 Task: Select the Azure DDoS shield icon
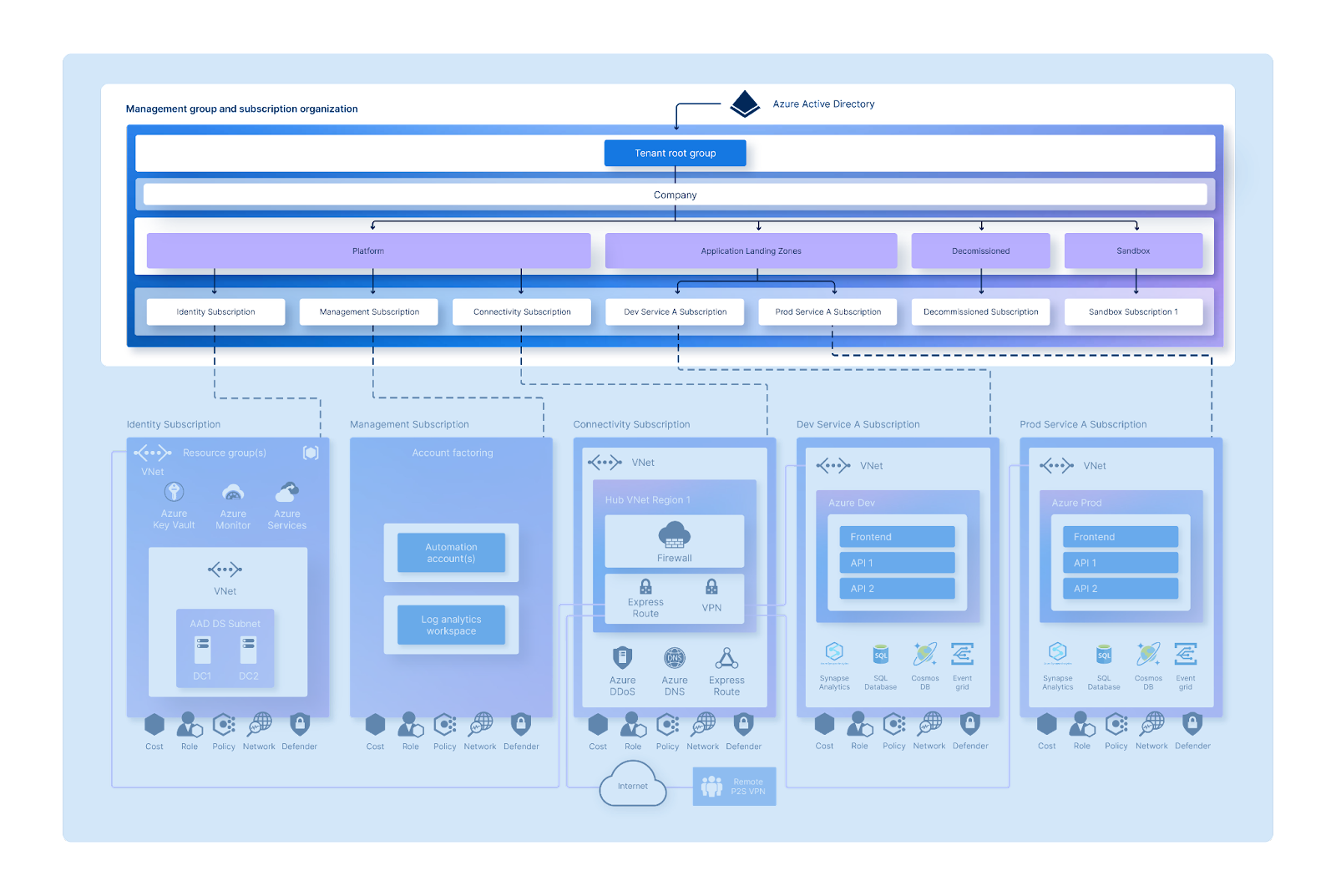coord(622,658)
